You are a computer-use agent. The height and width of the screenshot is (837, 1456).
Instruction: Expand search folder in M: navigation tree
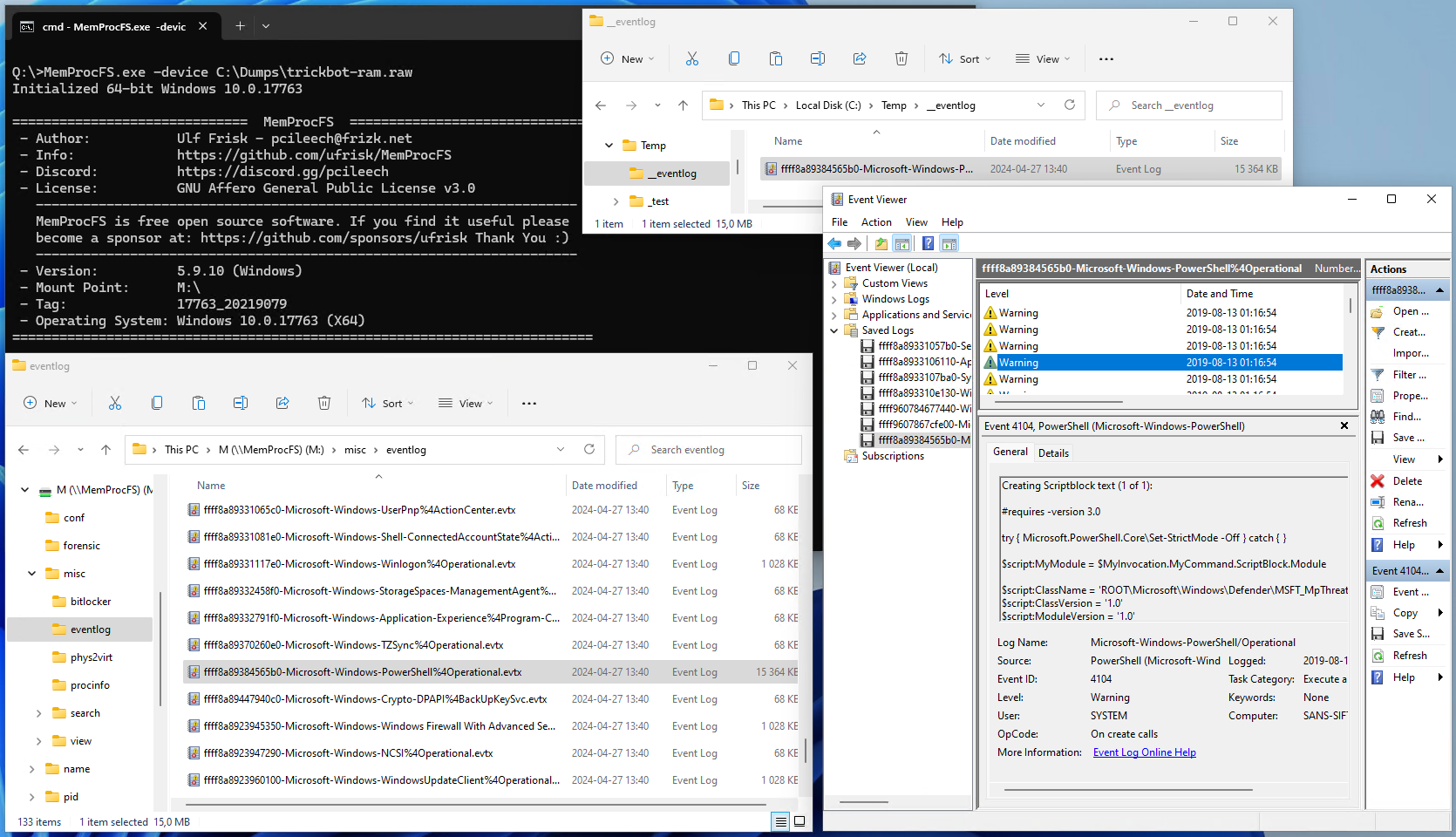(38, 713)
